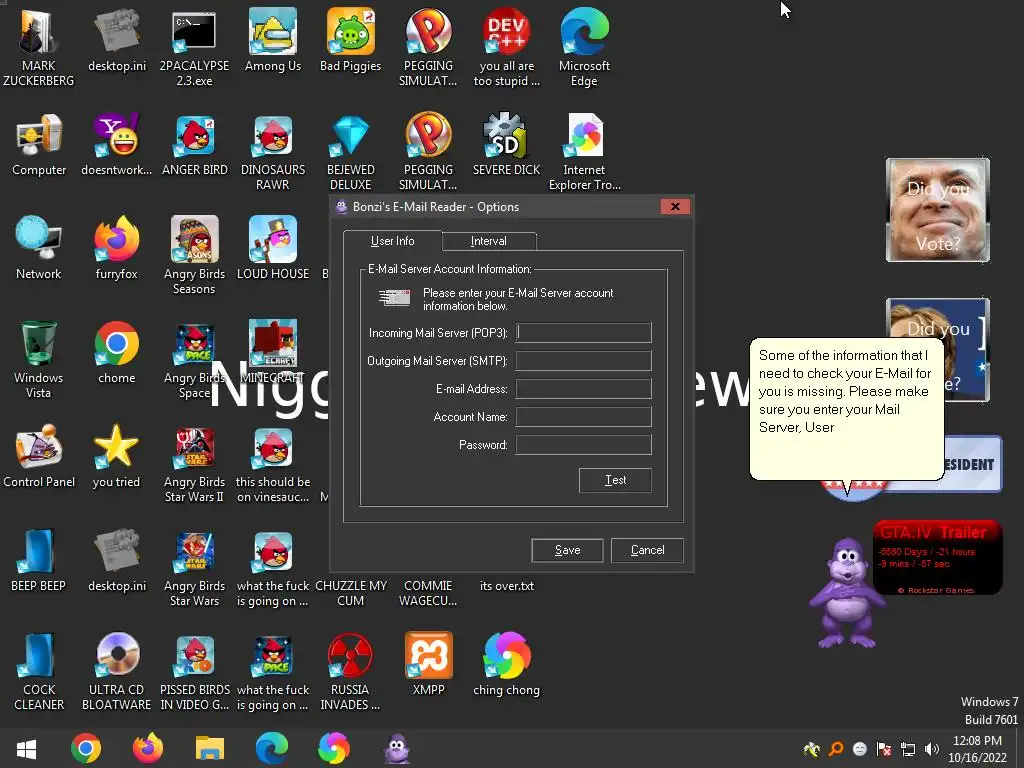Select the Bad Piggies shortcut

coord(351,40)
